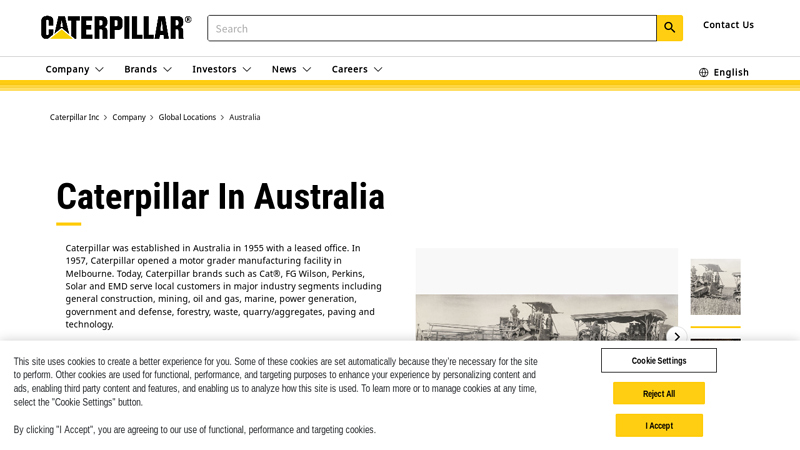The image size is (800, 450).
Task: Expand the Company menu
Action: click(x=74, y=69)
